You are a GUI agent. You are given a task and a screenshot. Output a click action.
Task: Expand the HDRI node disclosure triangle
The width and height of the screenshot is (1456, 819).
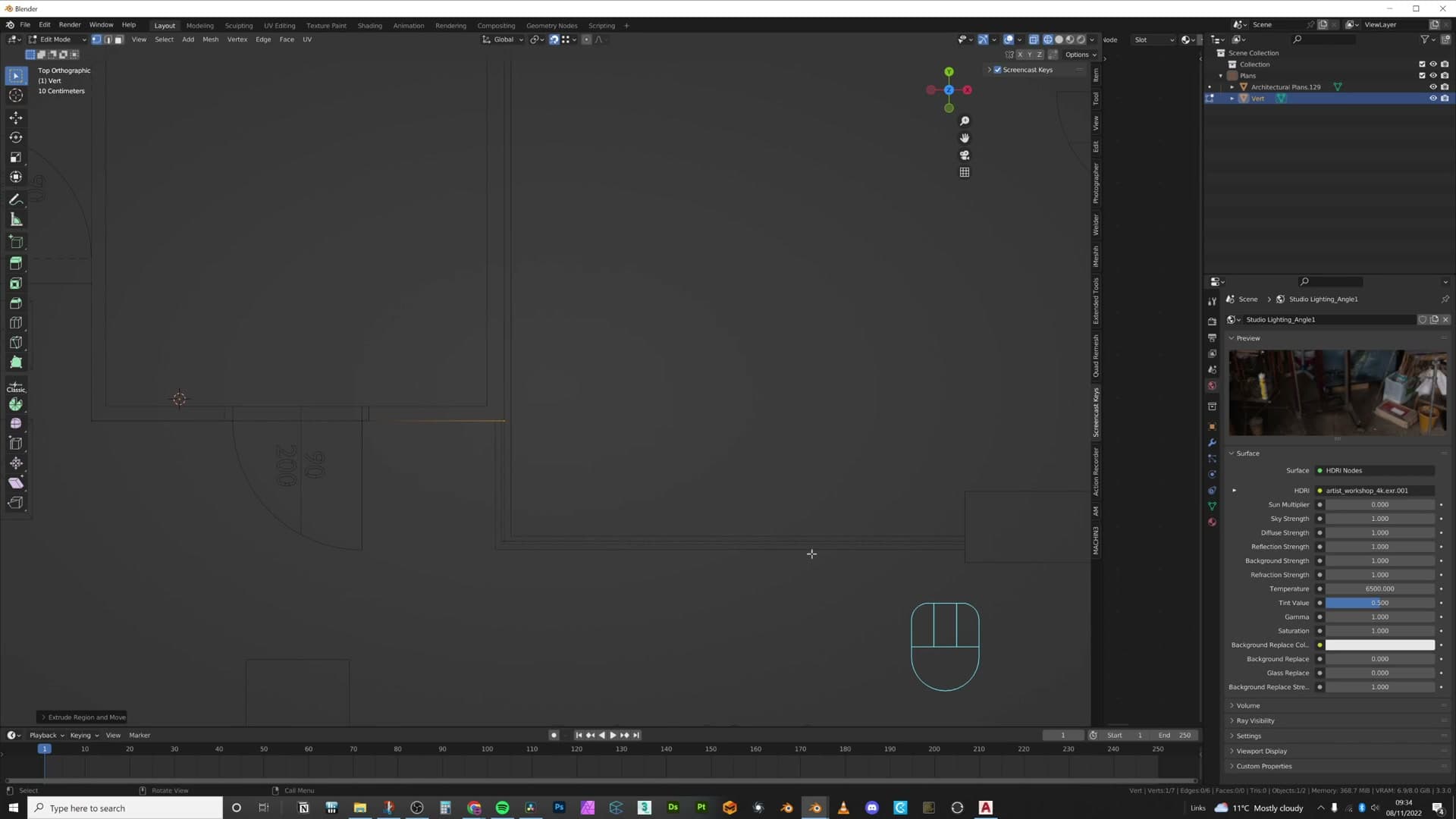point(1234,491)
